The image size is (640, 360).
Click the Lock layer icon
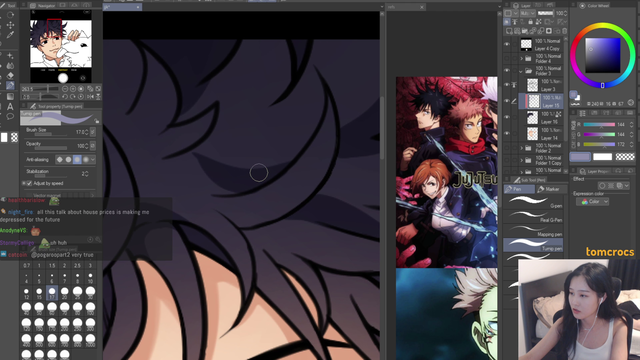click(x=530, y=22)
